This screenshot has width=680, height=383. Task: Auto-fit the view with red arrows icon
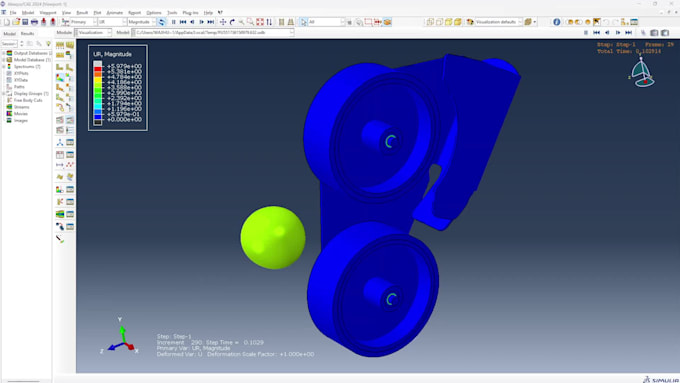coord(260,22)
